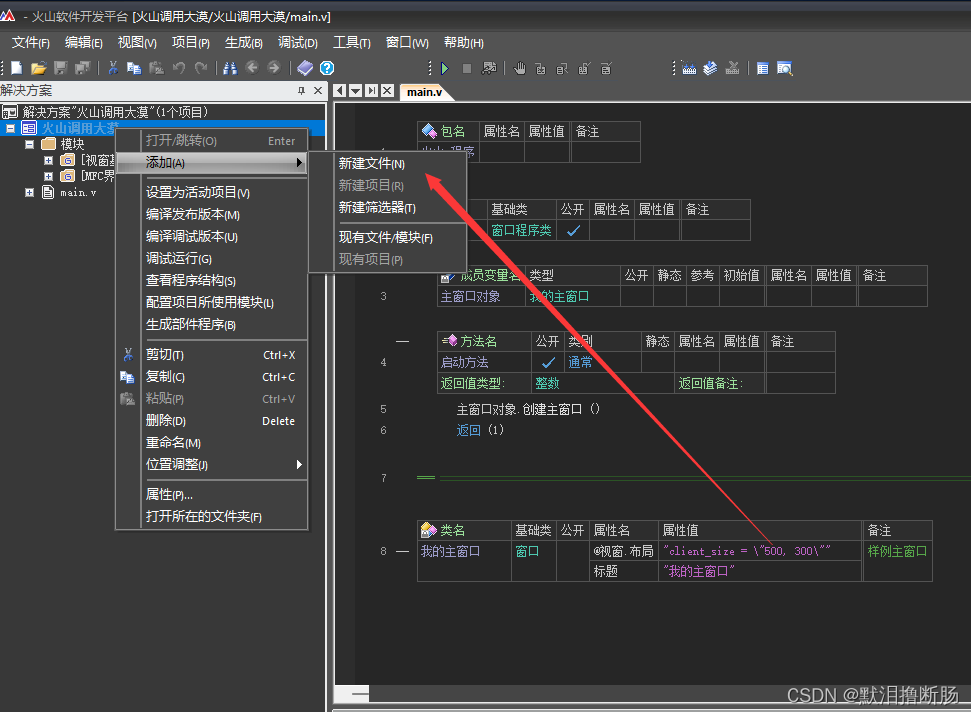Click the "我的主窗口" 标题 property value
The width and height of the screenshot is (971, 712).
point(698,570)
